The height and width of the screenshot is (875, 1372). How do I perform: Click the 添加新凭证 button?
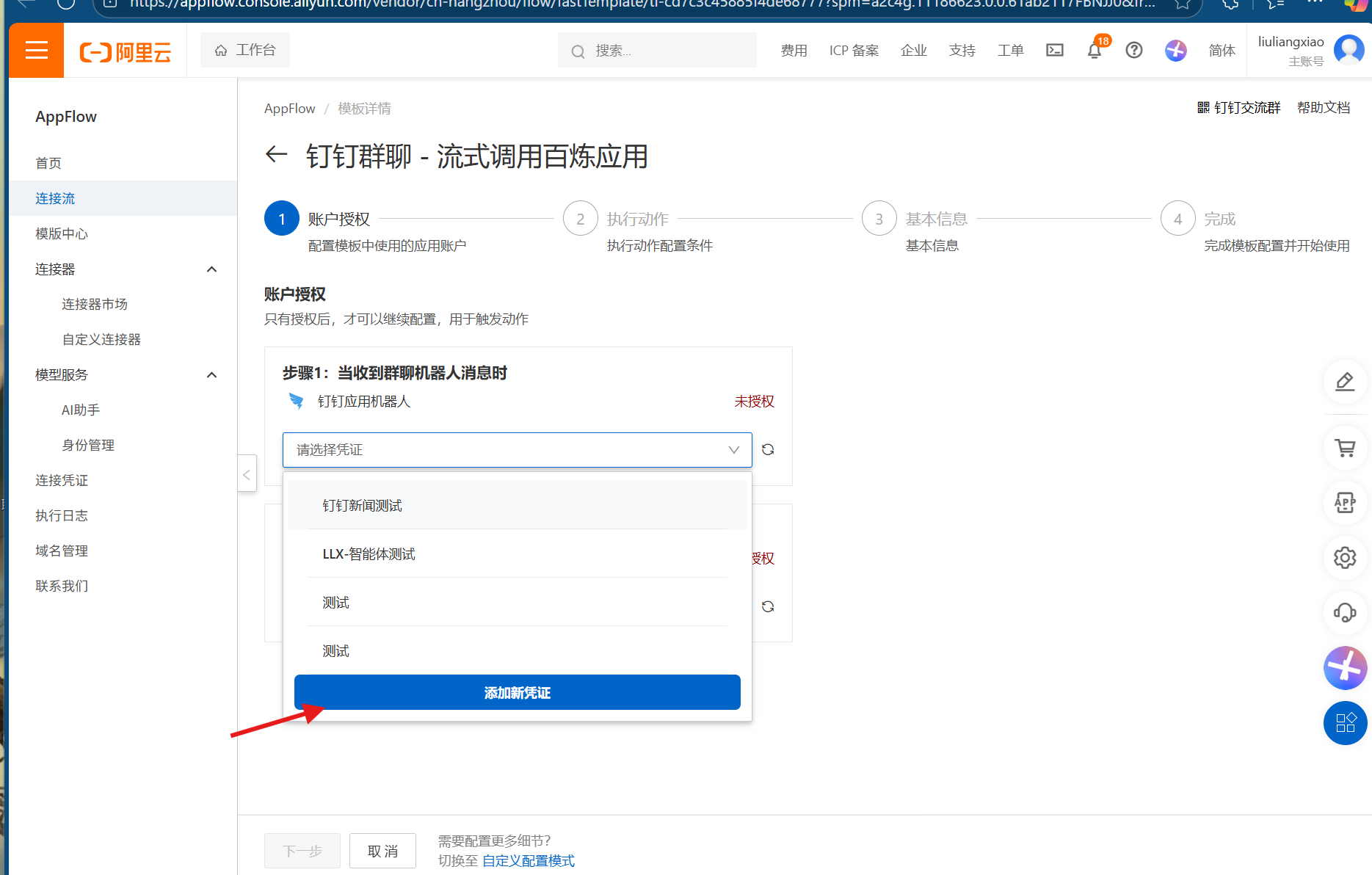click(518, 692)
